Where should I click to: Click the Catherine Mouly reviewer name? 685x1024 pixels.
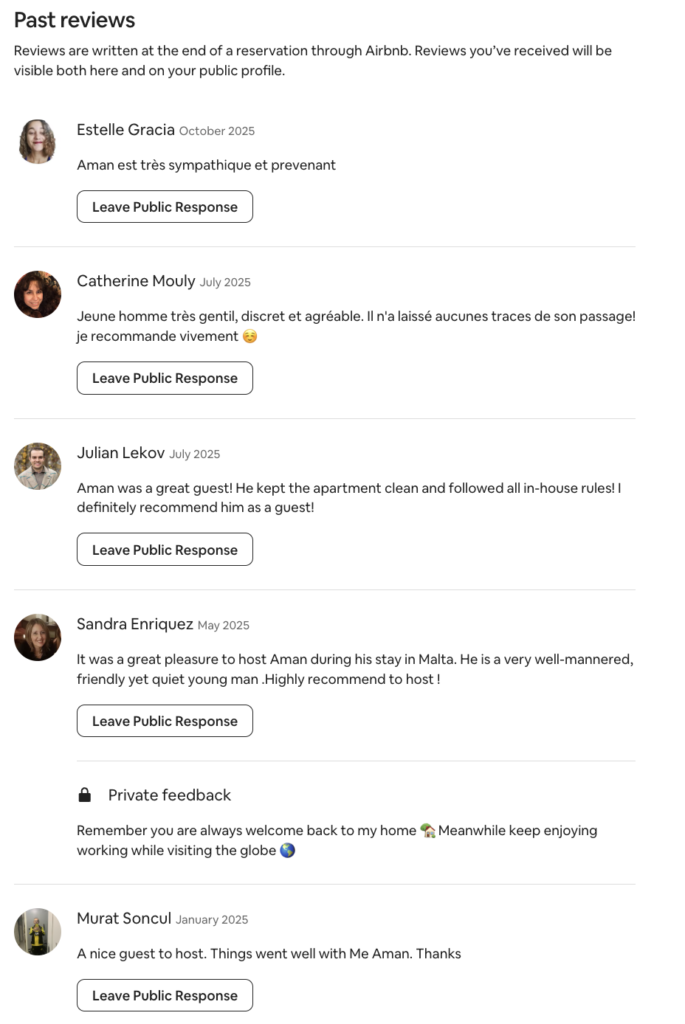click(x=136, y=282)
